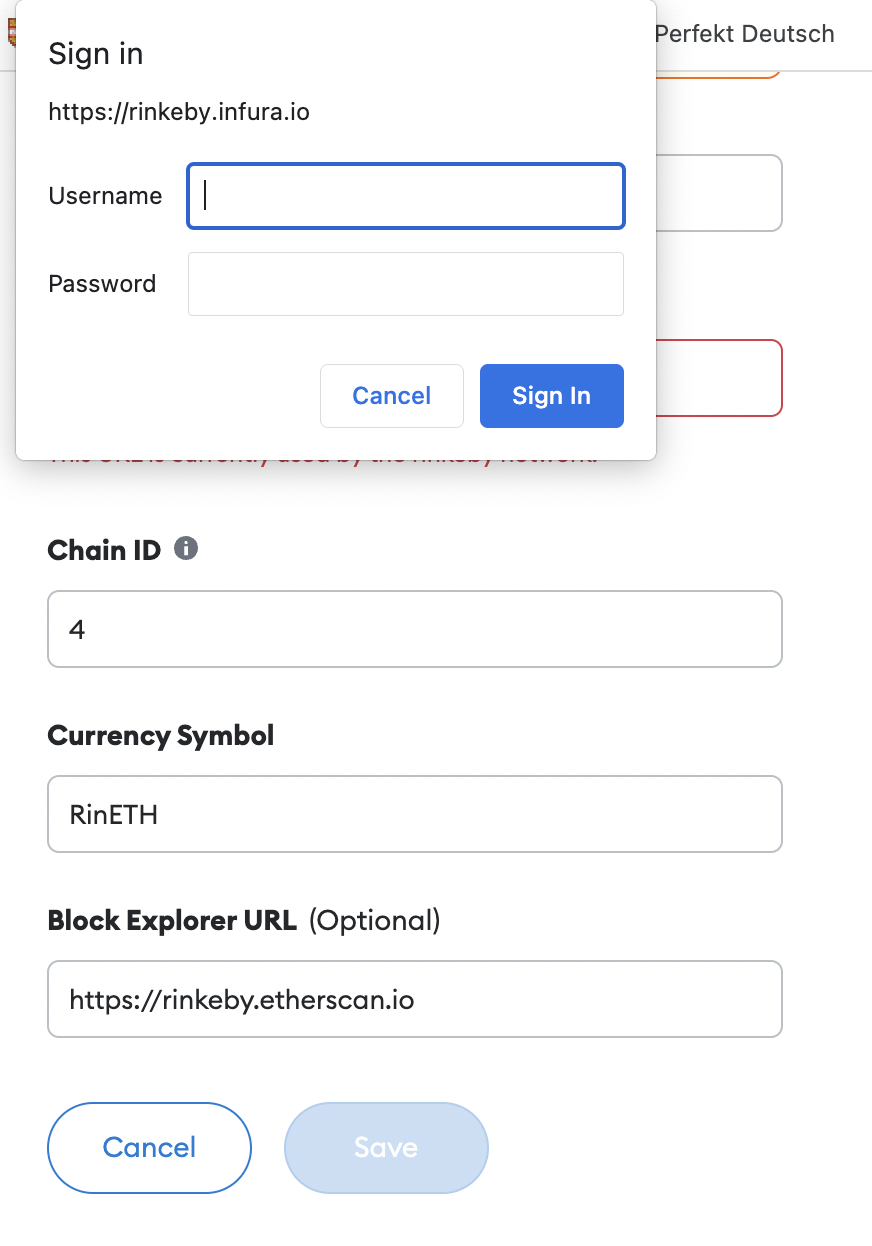Cancel the Sign in dialog
Image resolution: width=872 pixels, height=1246 pixels.
coord(392,396)
